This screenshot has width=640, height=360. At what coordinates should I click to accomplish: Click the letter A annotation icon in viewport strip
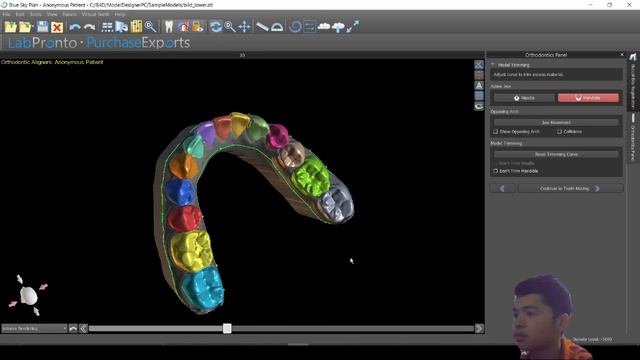click(x=479, y=85)
